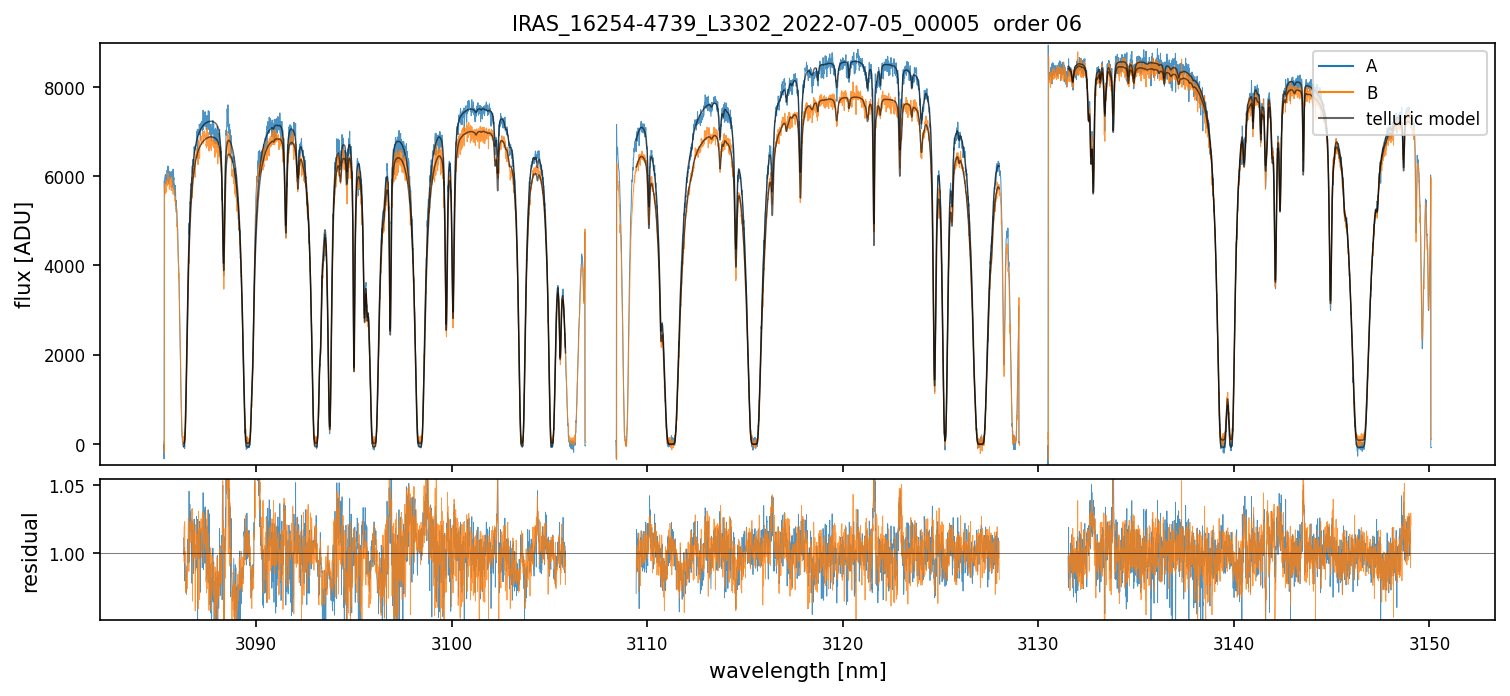Click the 3150 wavelength tick label
The width and height of the screenshot is (1510, 696).
(1428, 641)
